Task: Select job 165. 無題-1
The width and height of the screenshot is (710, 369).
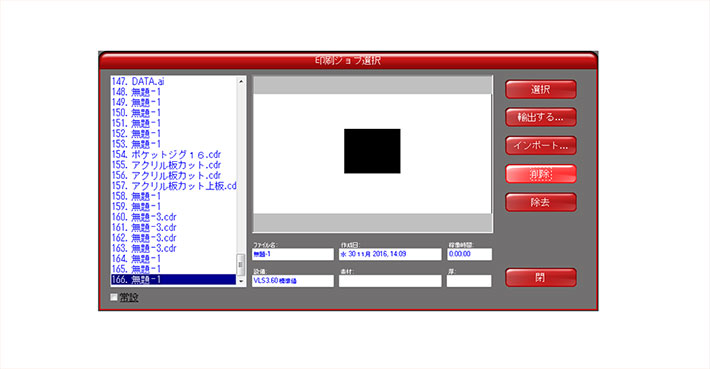Action: [174, 269]
